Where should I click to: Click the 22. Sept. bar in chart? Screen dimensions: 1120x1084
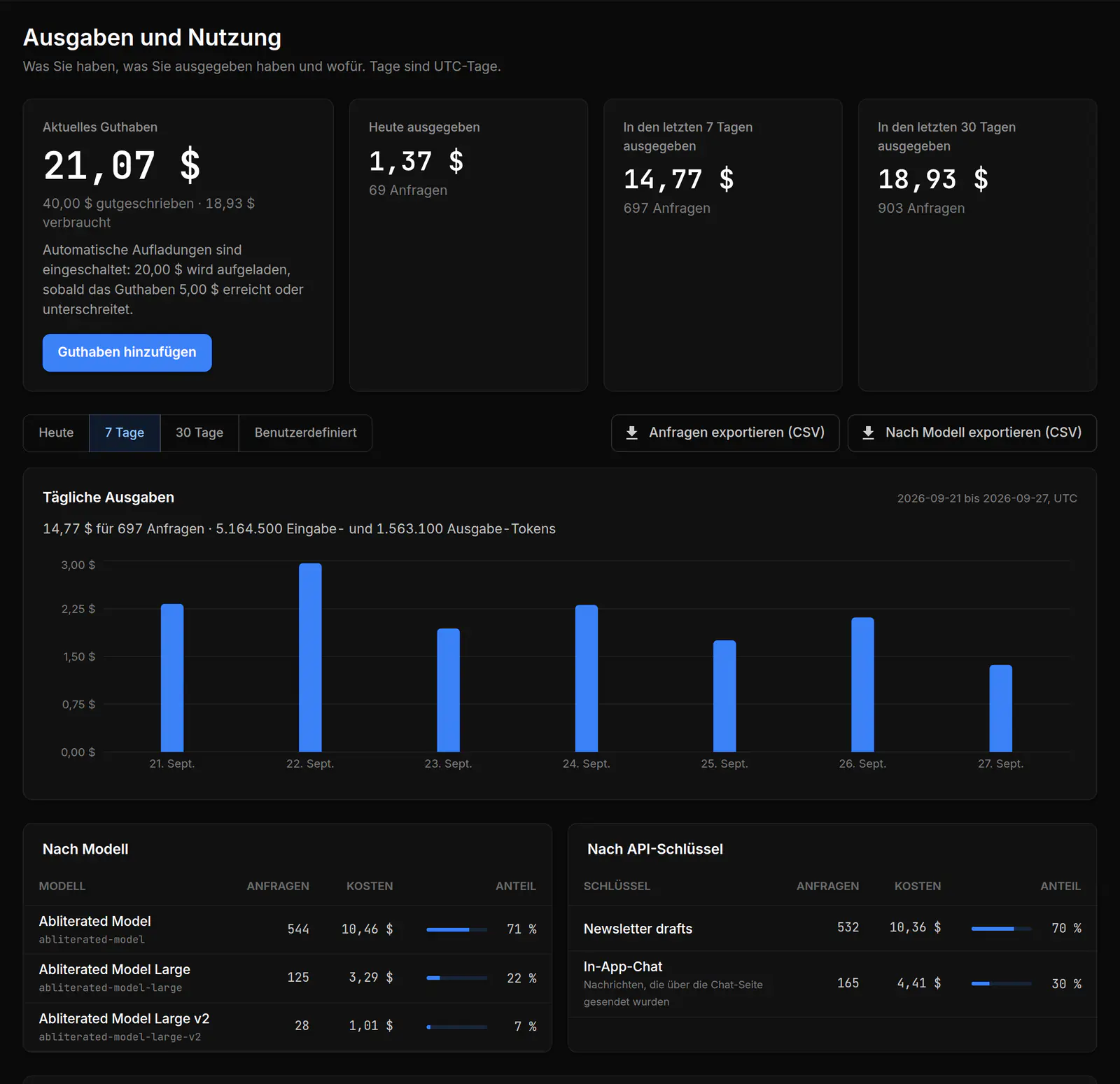click(310, 658)
